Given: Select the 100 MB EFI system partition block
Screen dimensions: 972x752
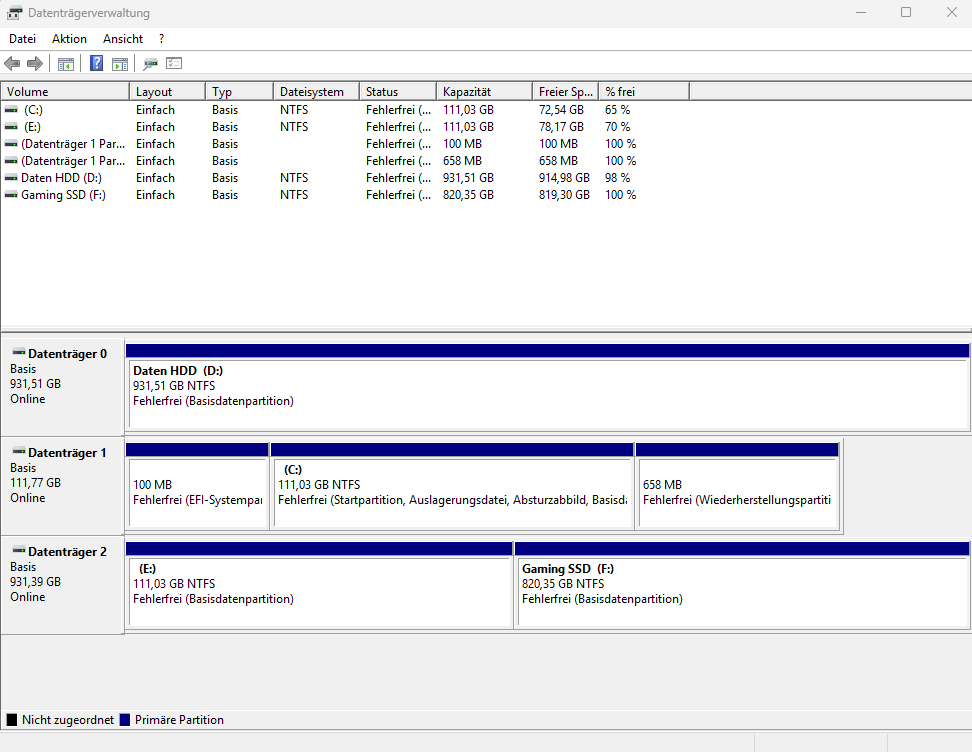Looking at the screenshot, I should tap(197, 486).
